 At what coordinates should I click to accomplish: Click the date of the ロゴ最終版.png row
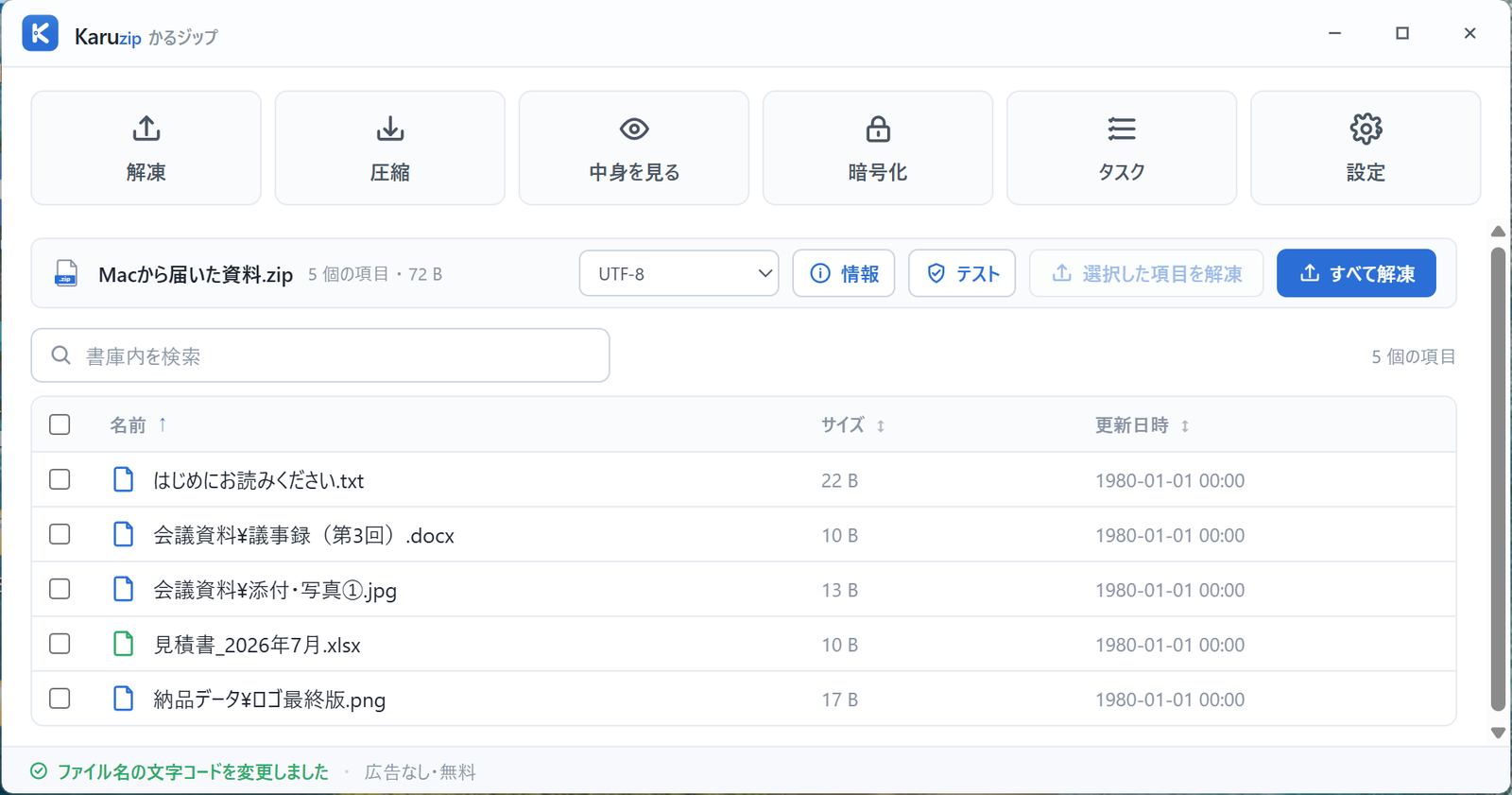coord(1170,700)
